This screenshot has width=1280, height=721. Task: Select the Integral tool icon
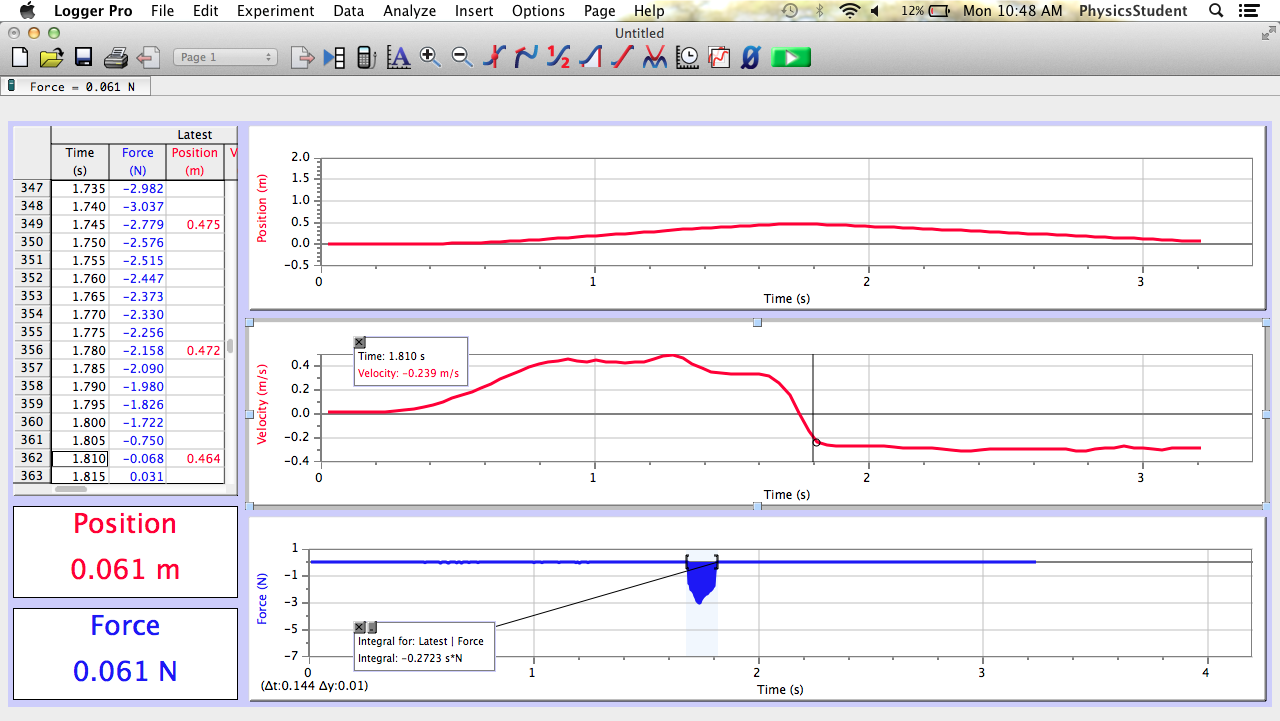tap(588, 57)
